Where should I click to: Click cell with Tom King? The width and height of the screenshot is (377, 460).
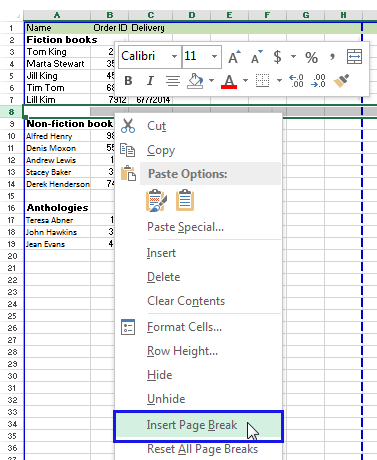(57, 52)
